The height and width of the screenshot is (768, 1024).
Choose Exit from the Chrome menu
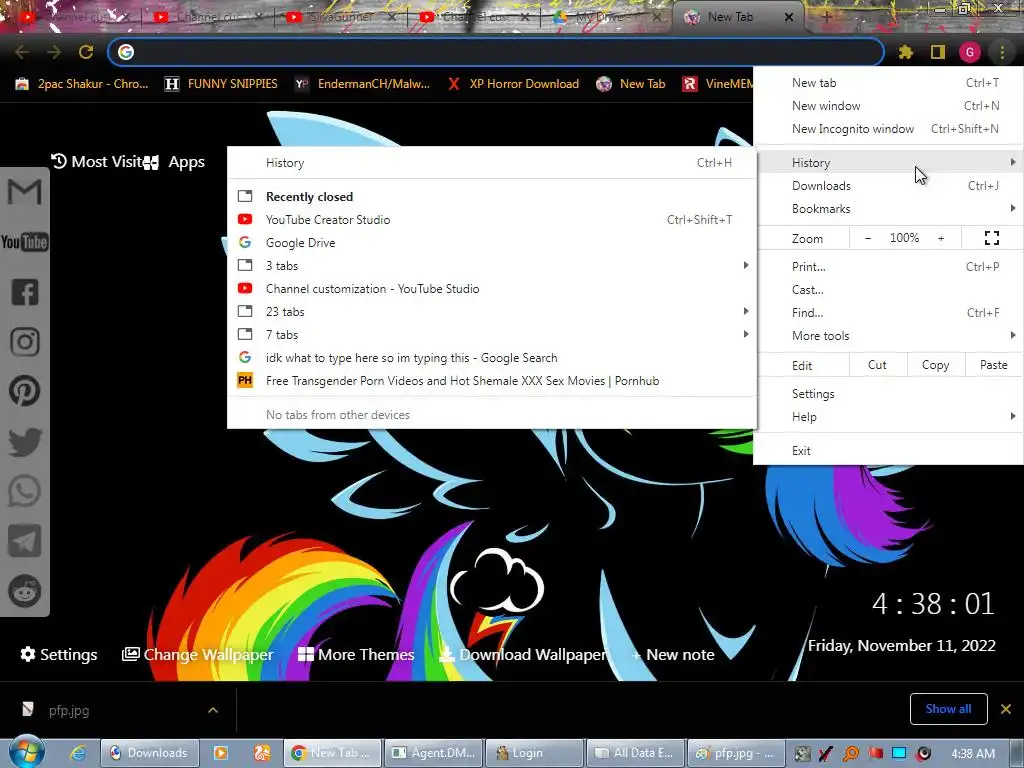click(888, 451)
